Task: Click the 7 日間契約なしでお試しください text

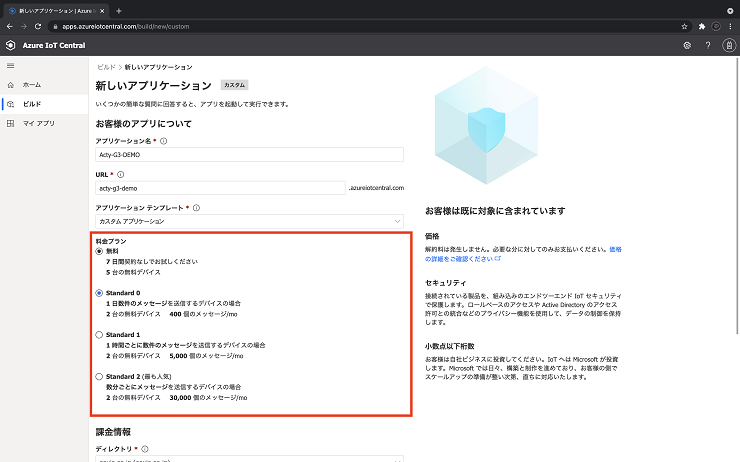Action: [152, 261]
